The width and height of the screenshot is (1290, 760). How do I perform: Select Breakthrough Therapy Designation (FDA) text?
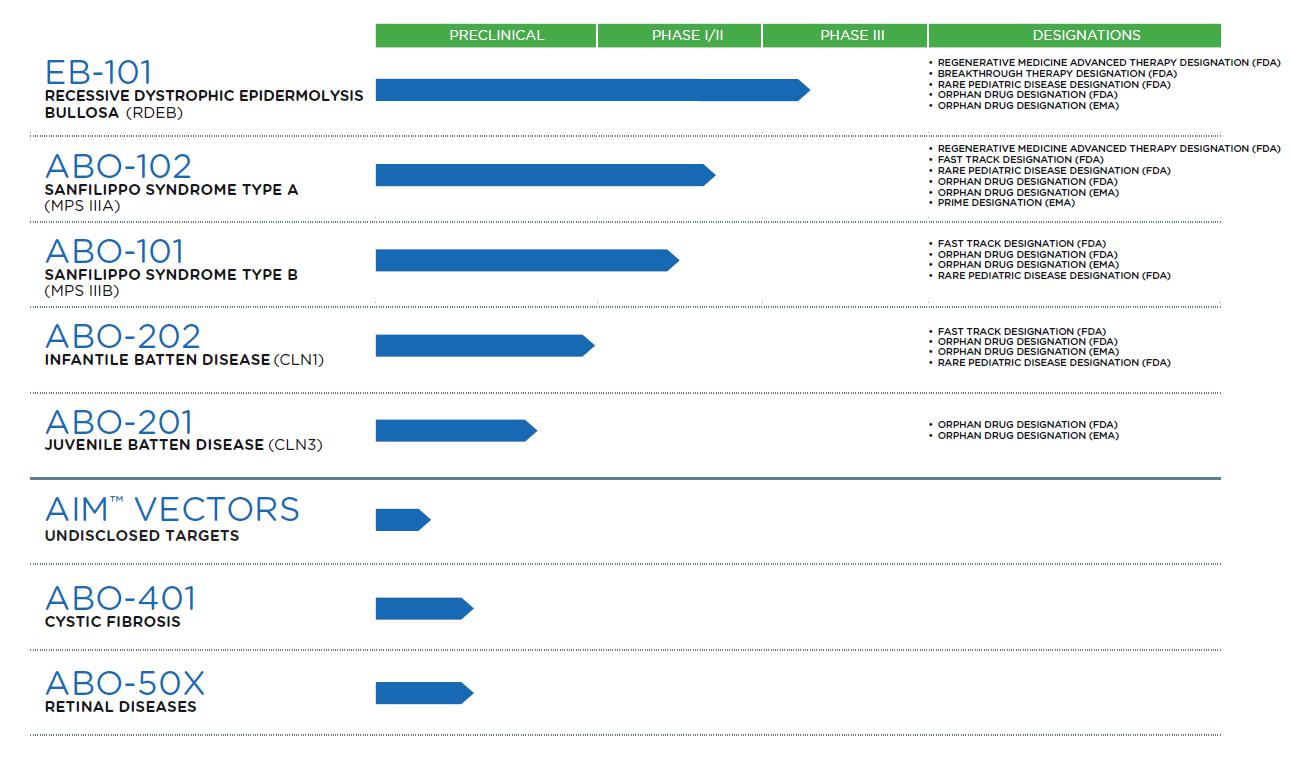pos(1057,73)
